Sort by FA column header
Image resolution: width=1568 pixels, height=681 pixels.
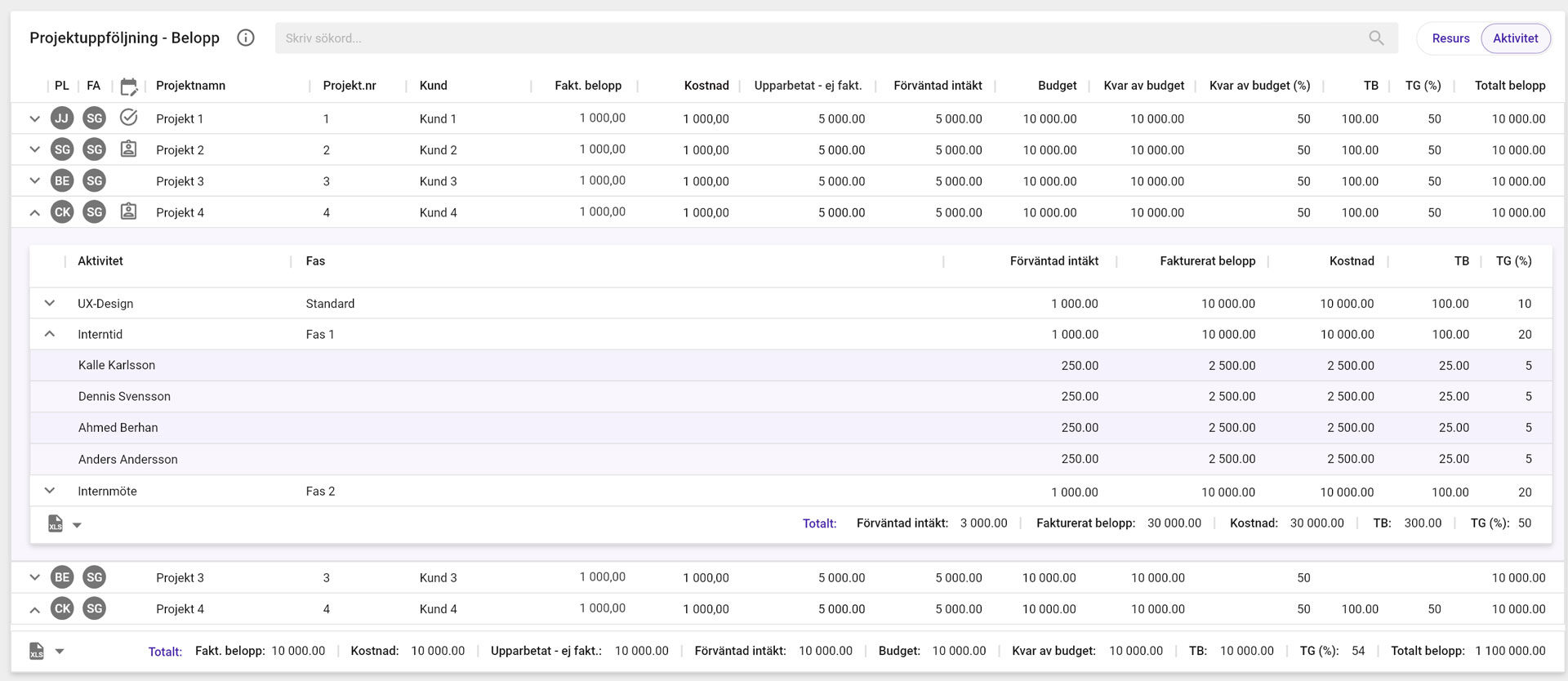[94, 86]
